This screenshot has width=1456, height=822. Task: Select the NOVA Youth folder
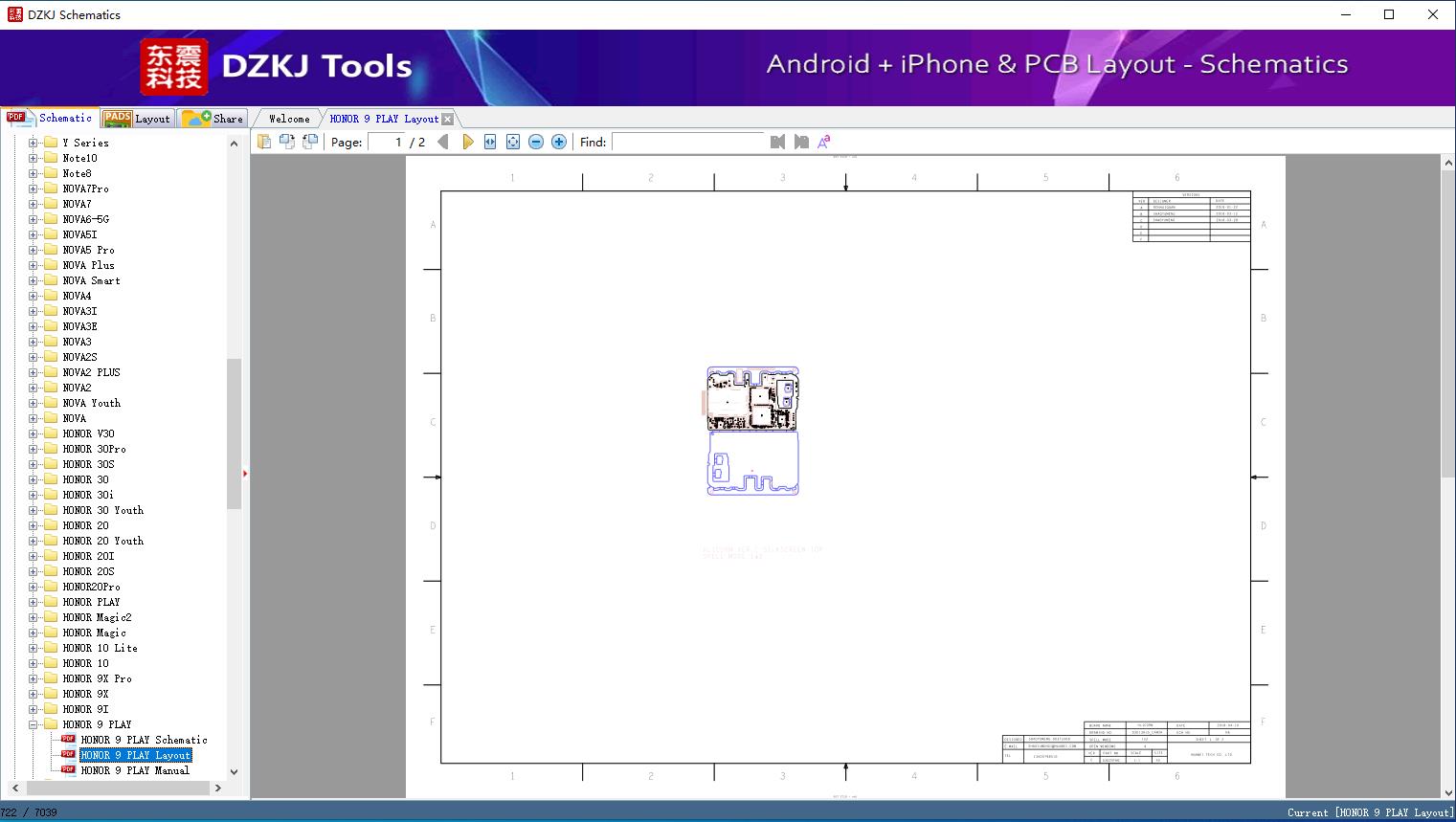[91, 403]
